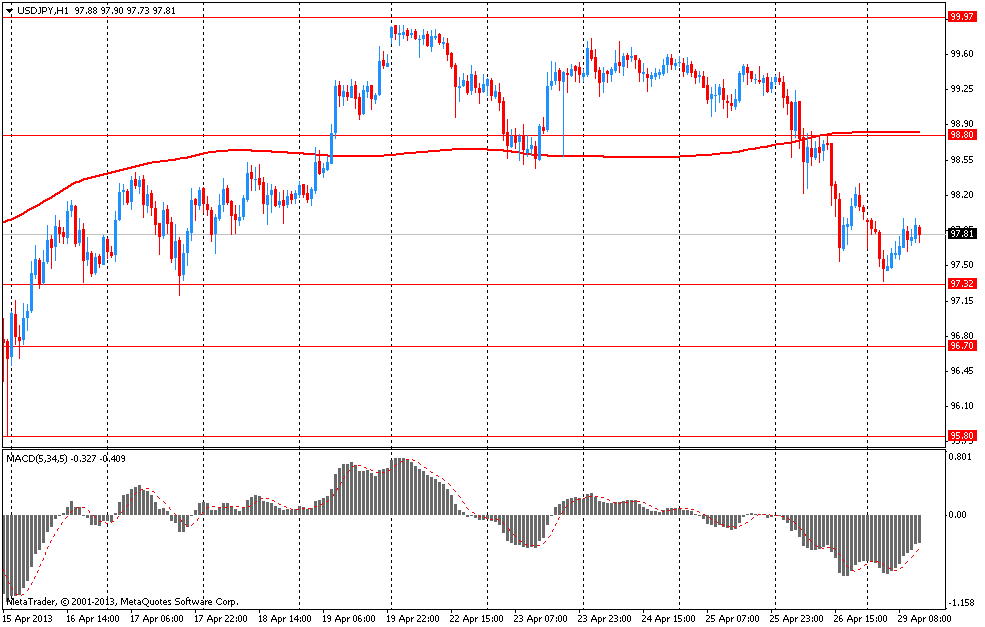The image size is (985, 627).
Task: Click the 96.10 price scale label
Action: pyautogui.click(x=962, y=406)
